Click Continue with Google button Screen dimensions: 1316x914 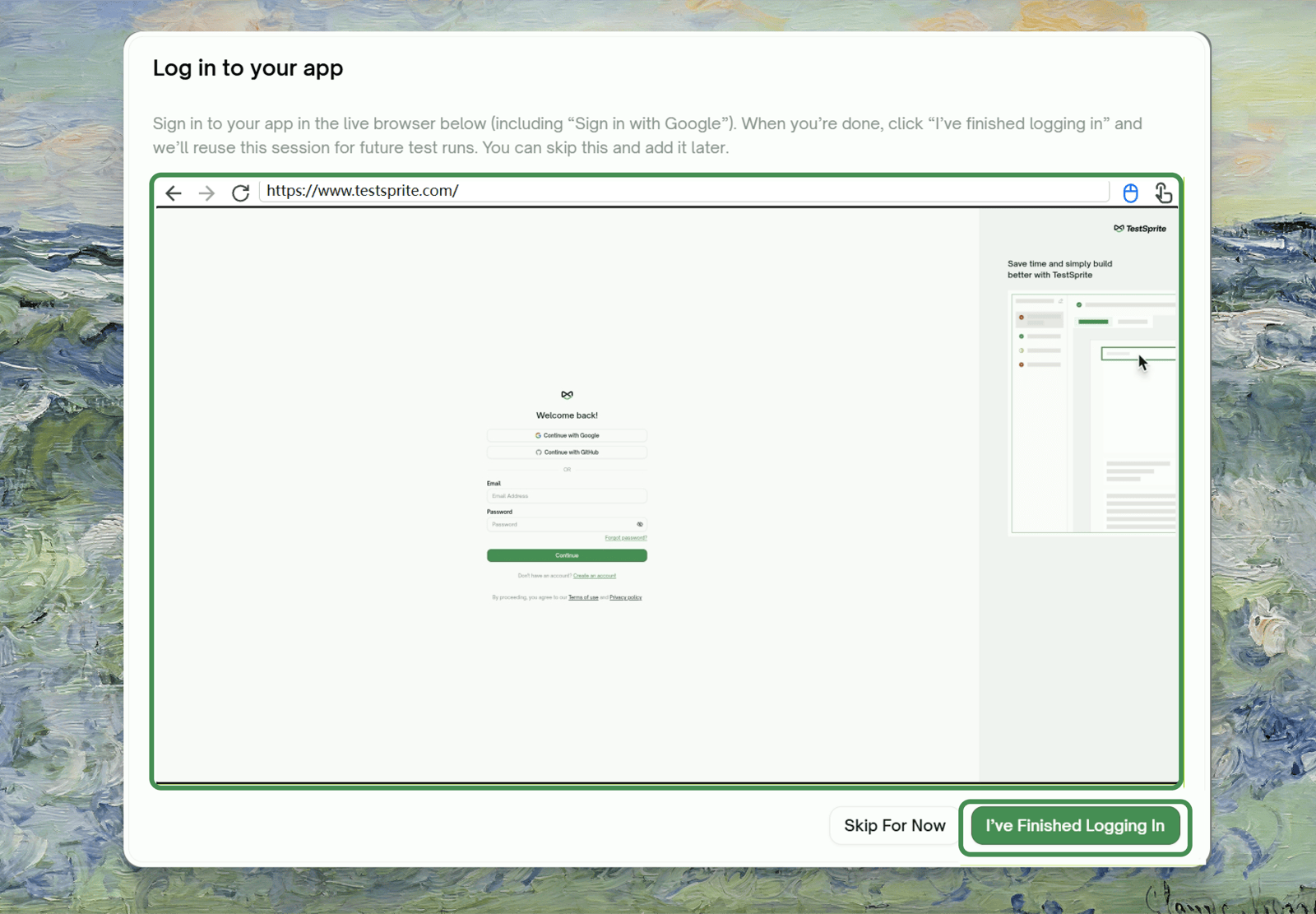(x=567, y=435)
